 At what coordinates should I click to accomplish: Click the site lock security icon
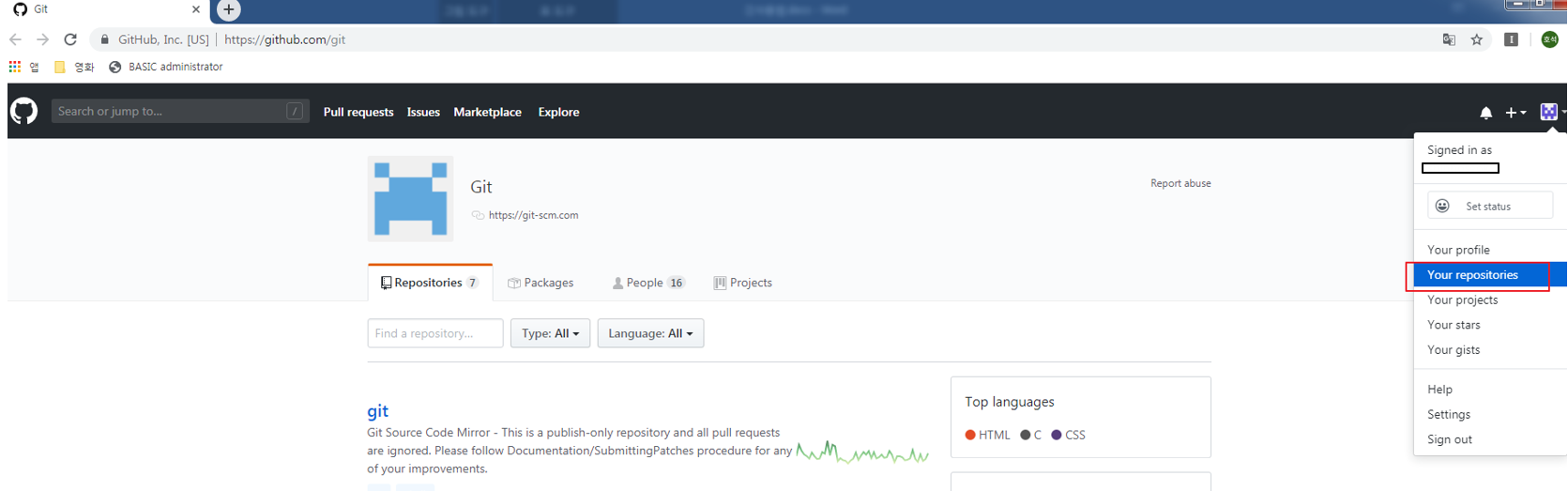(104, 39)
